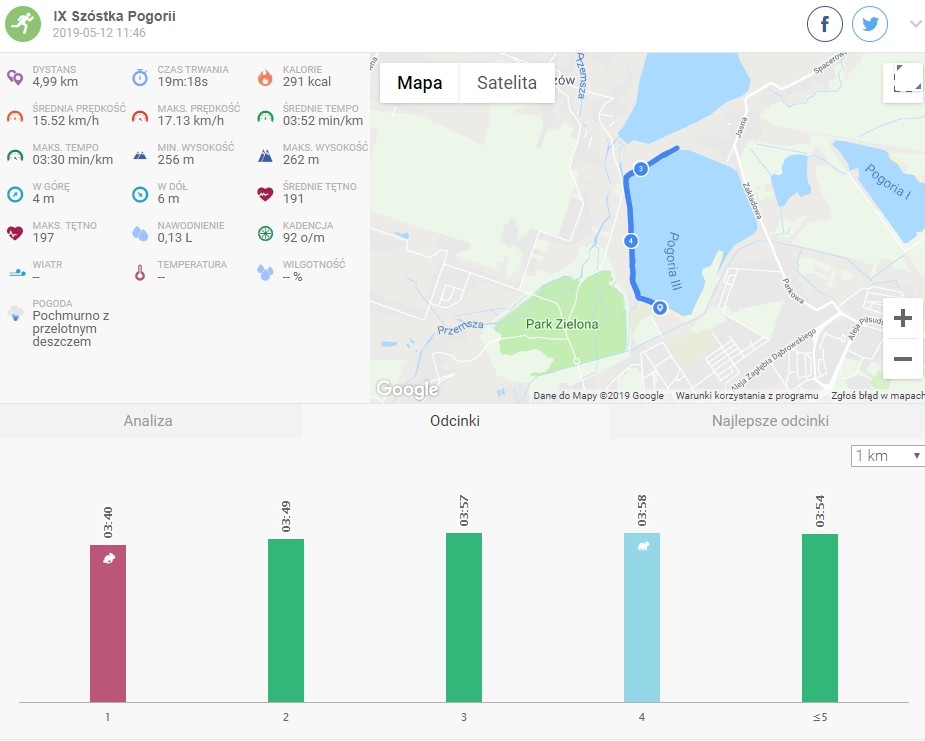Expand the workout options chevron
Viewport: 925px width, 741px height.
click(915, 24)
